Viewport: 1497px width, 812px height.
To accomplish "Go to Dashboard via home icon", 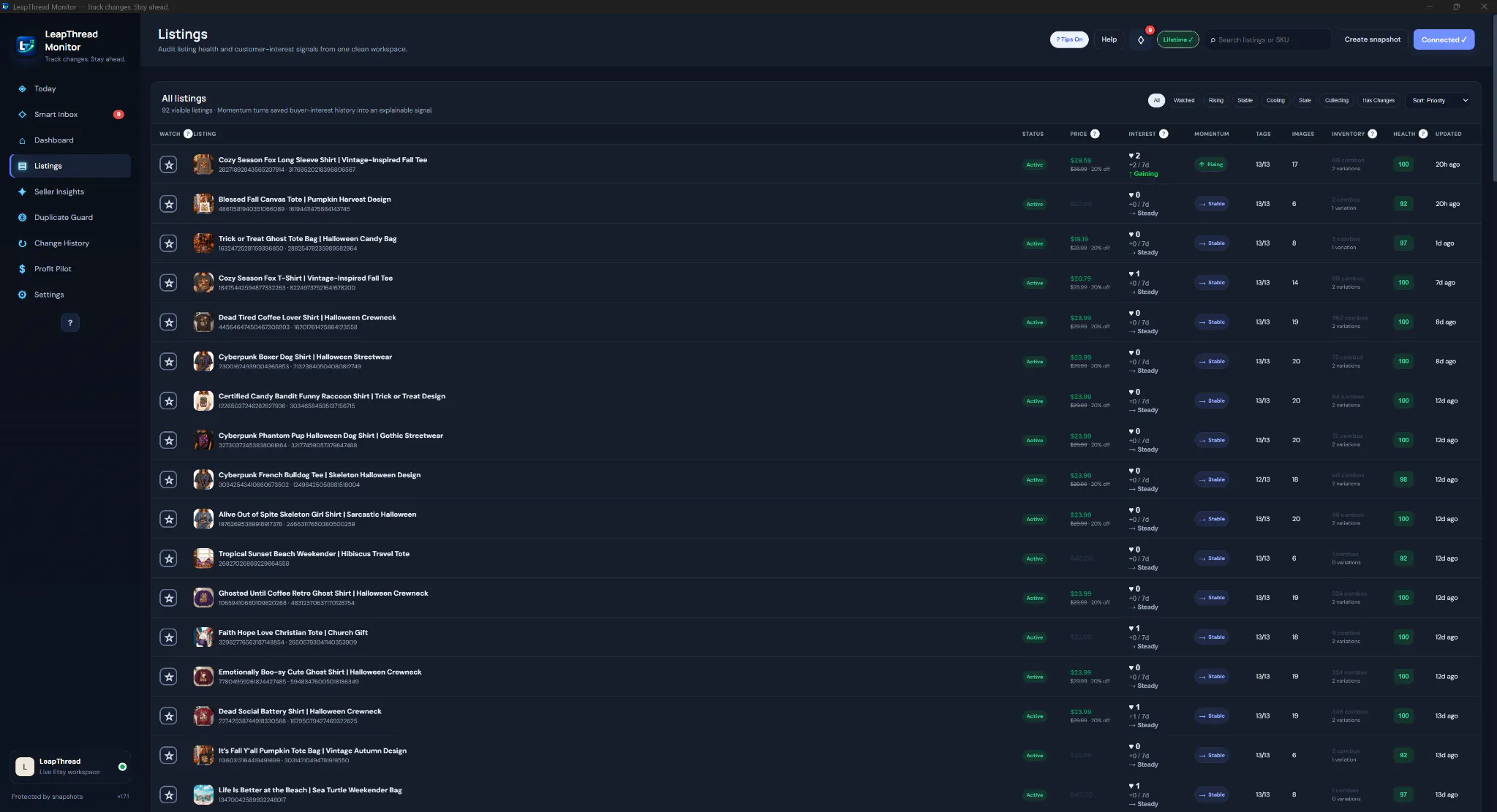I will coord(22,140).
